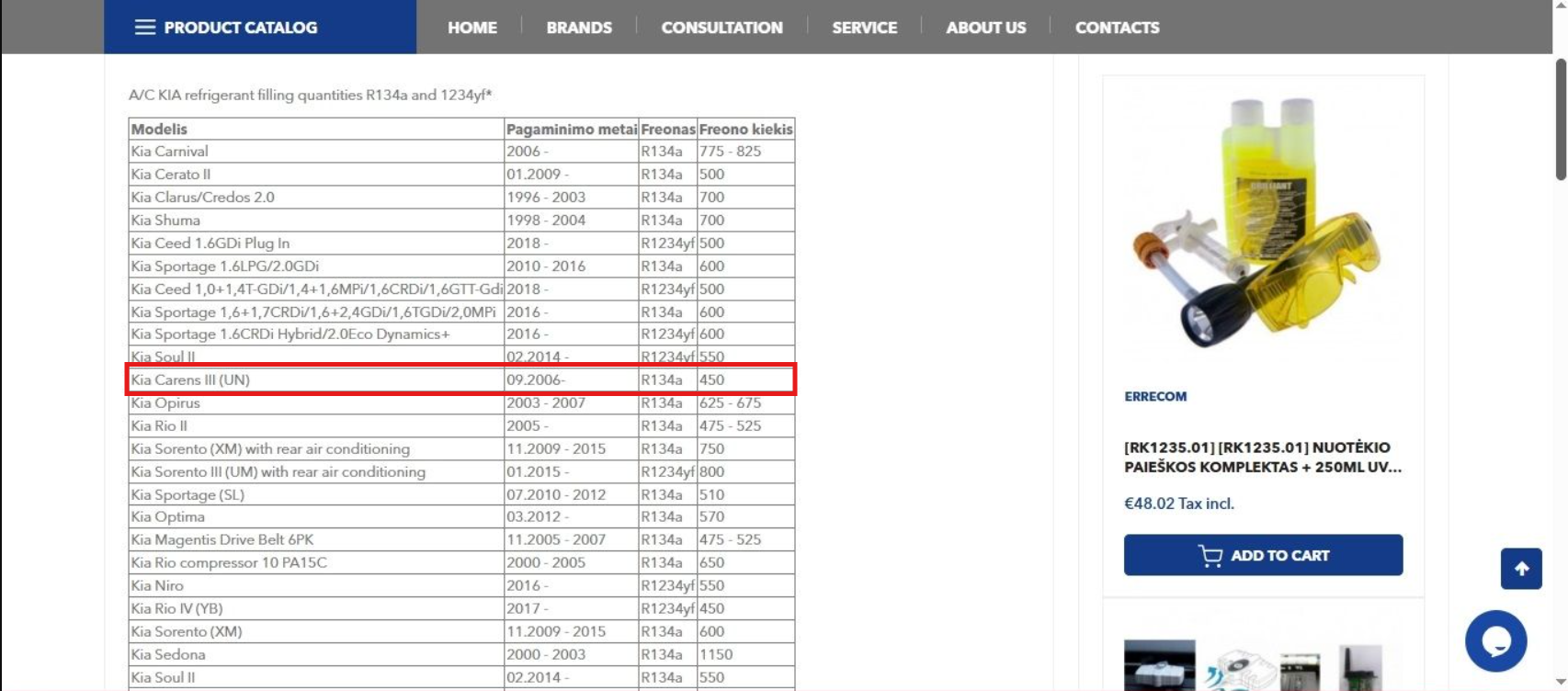The width and height of the screenshot is (1568, 691).
Task: Click the Kia Carens III (UN) cell
Action: (x=316, y=379)
